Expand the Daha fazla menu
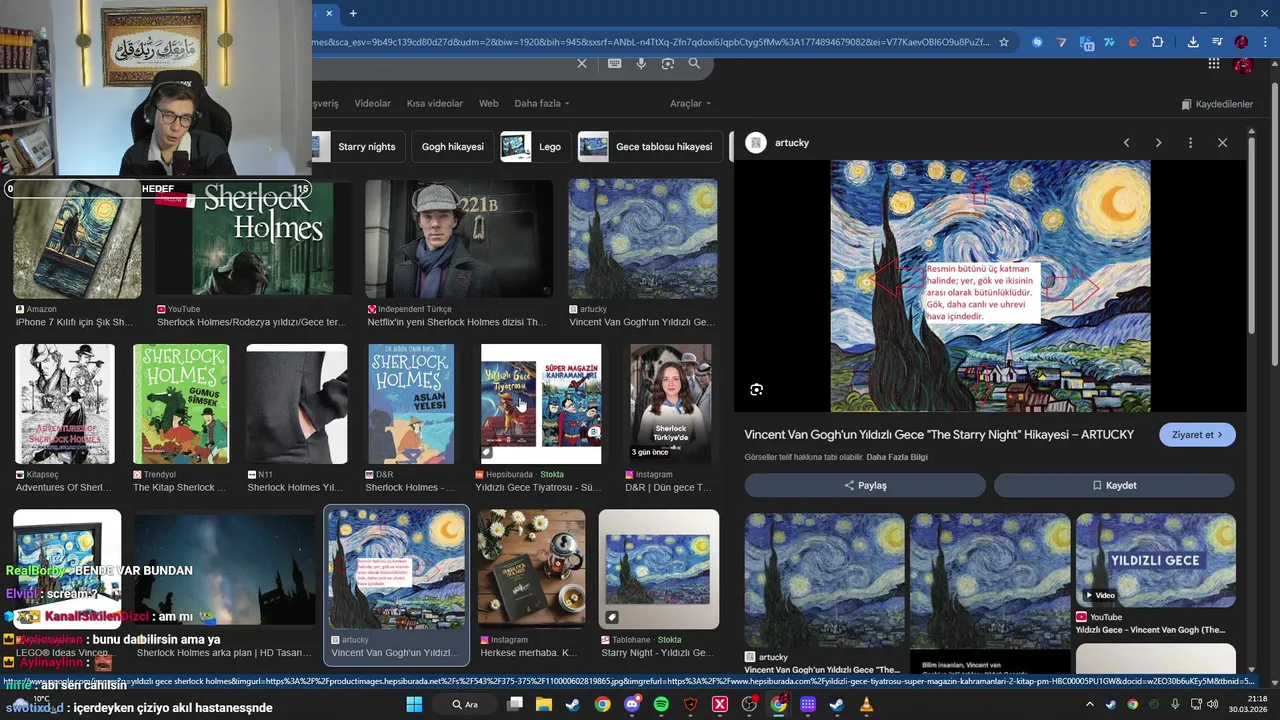 (541, 103)
